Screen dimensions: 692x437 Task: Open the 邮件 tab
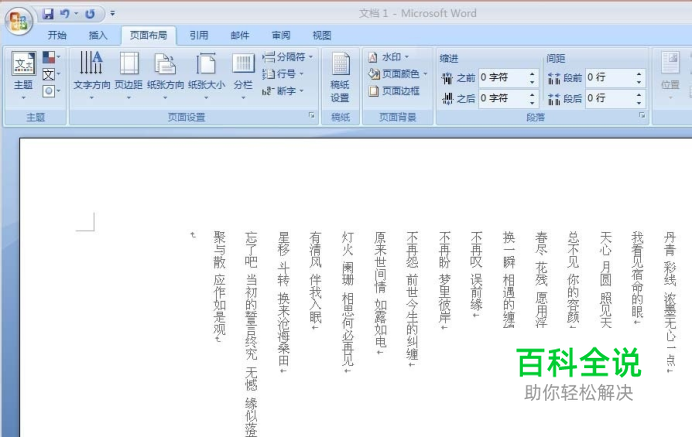tap(240, 35)
